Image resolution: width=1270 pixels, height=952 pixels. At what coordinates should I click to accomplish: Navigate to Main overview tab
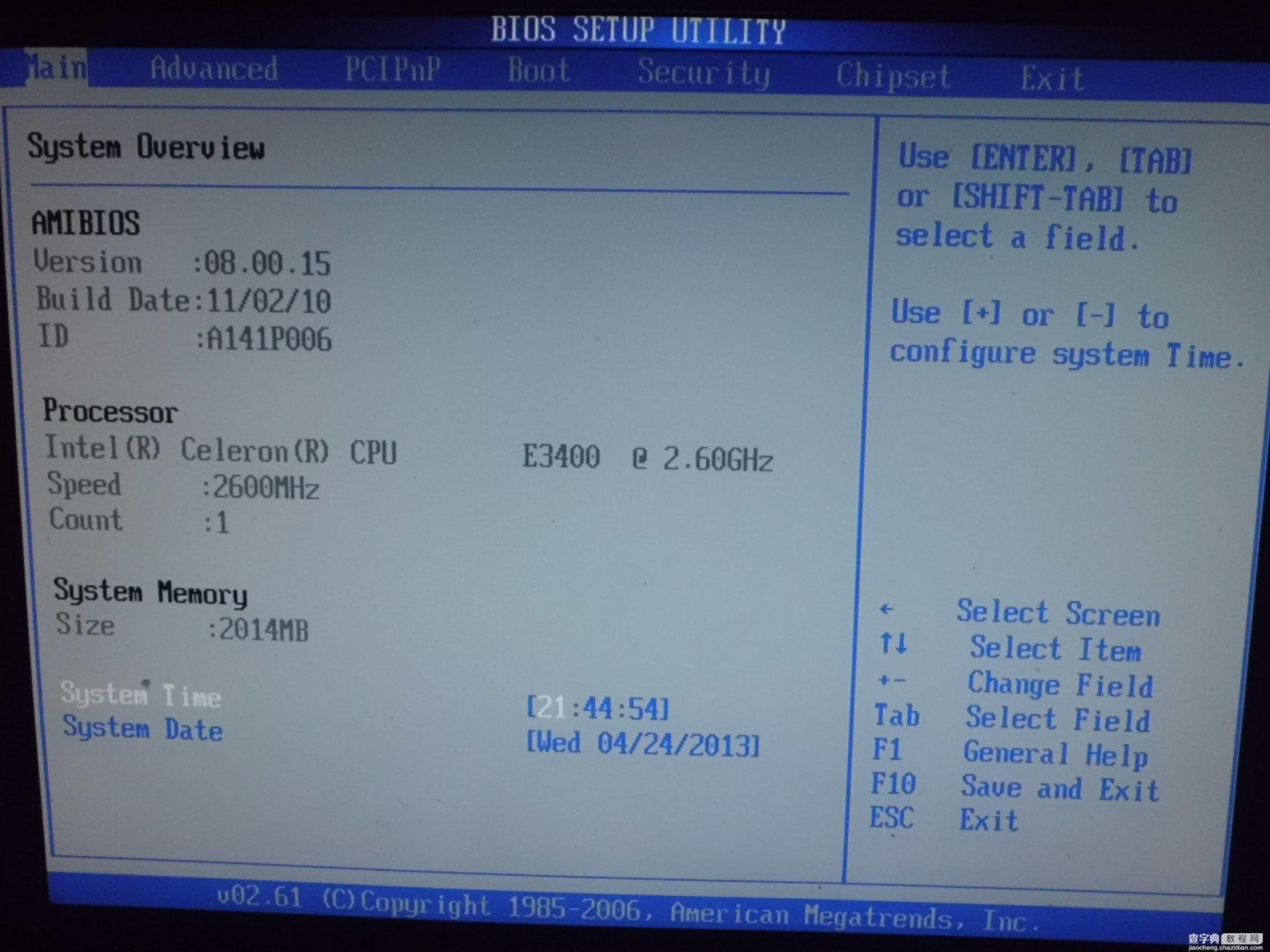click(45, 72)
